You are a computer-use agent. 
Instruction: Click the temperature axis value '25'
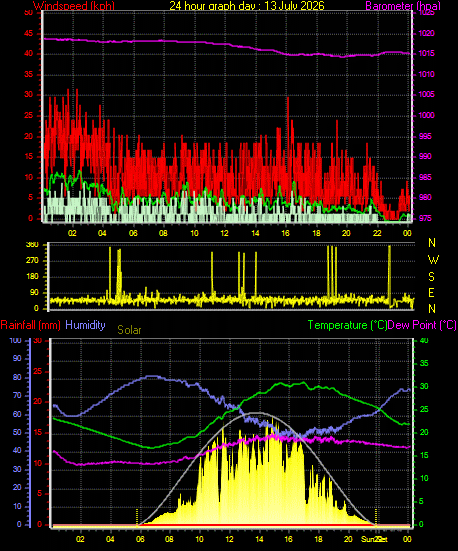pos(424,409)
